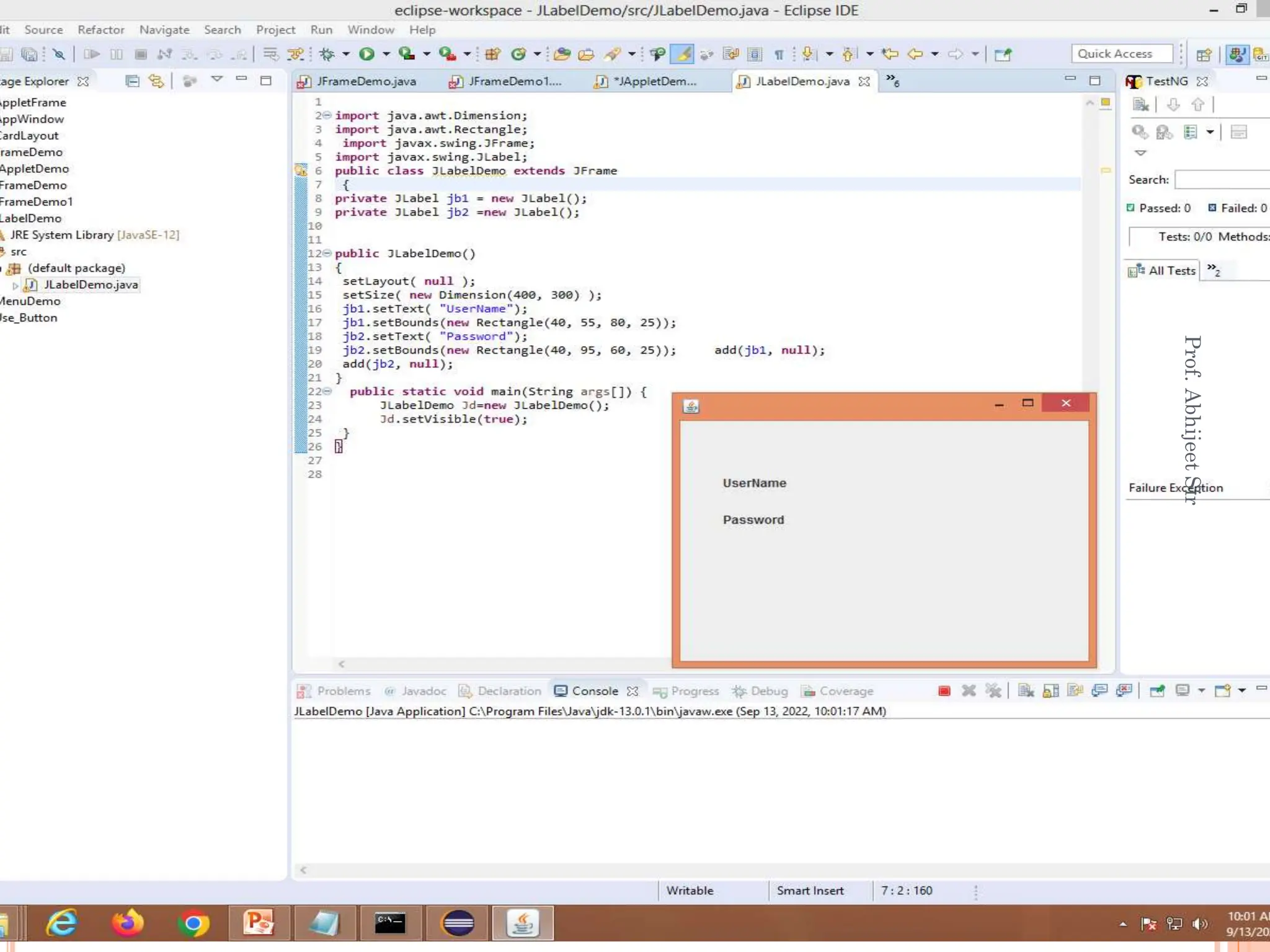Image resolution: width=1270 pixels, height=952 pixels.
Task: Collapse the main method fold at line 22
Action: [327, 391]
